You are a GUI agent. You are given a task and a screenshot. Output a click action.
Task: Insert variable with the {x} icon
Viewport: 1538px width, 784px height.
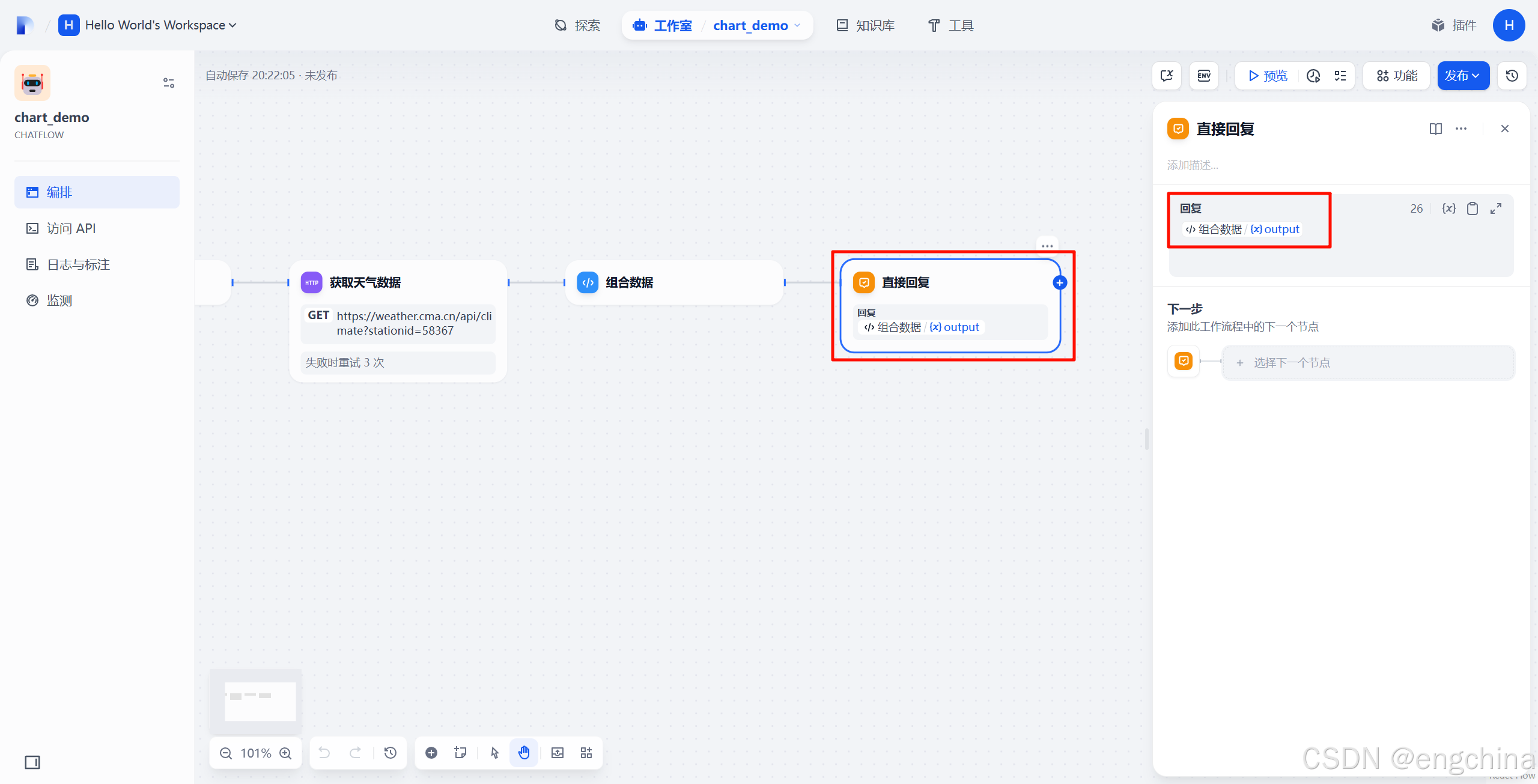[1448, 208]
